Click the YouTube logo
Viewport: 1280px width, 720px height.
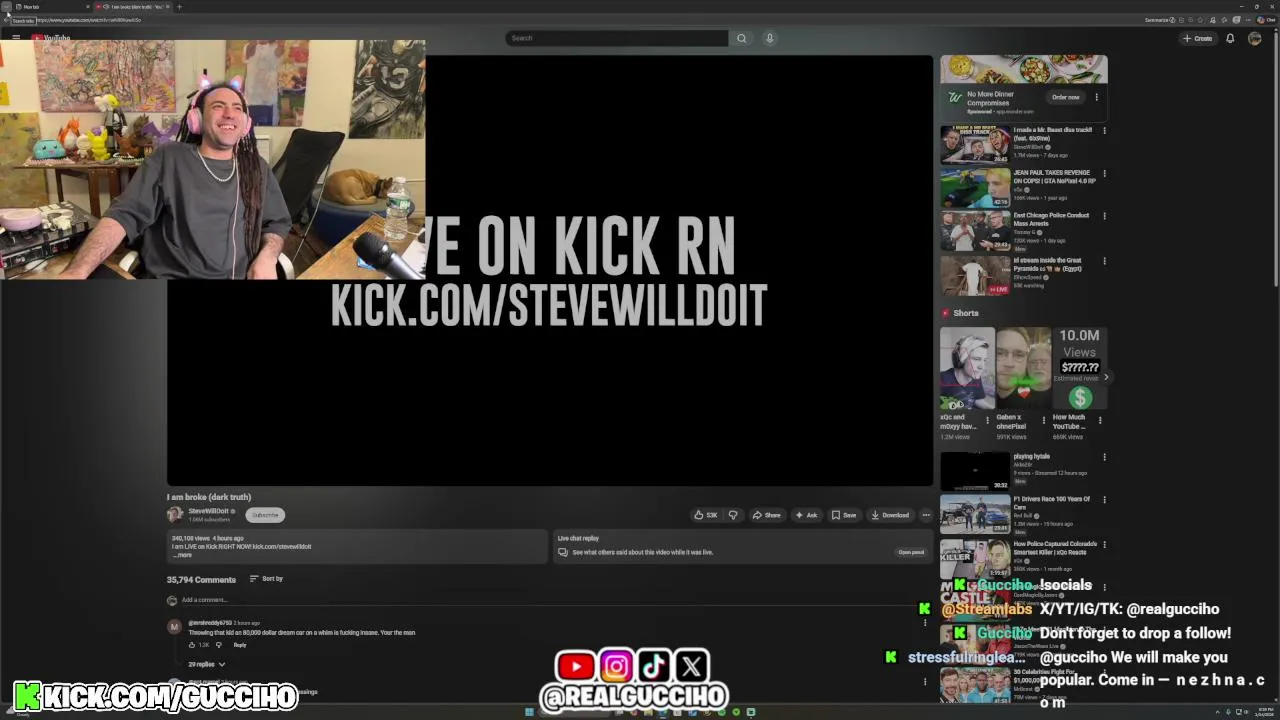[x=51, y=38]
